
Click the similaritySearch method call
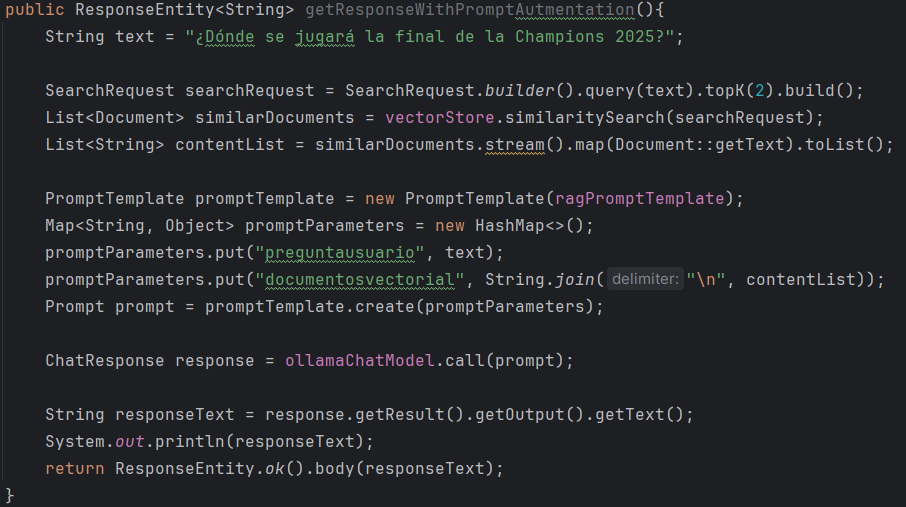click(614, 118)
